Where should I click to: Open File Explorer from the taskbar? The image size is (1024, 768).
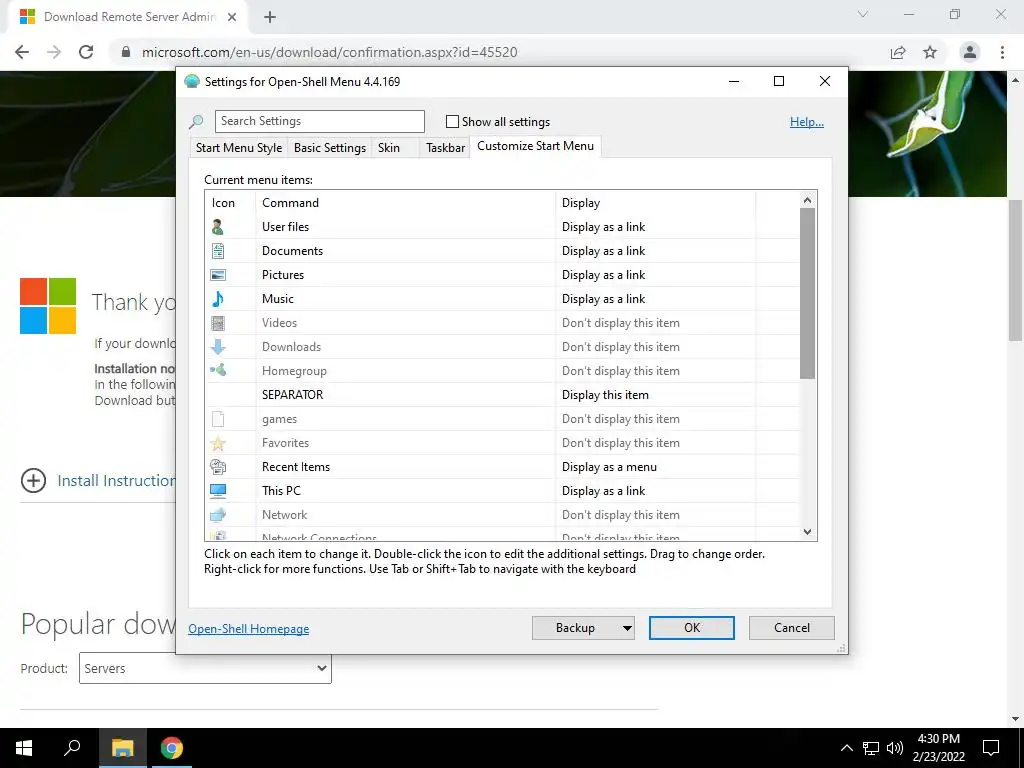pos(122,748)
